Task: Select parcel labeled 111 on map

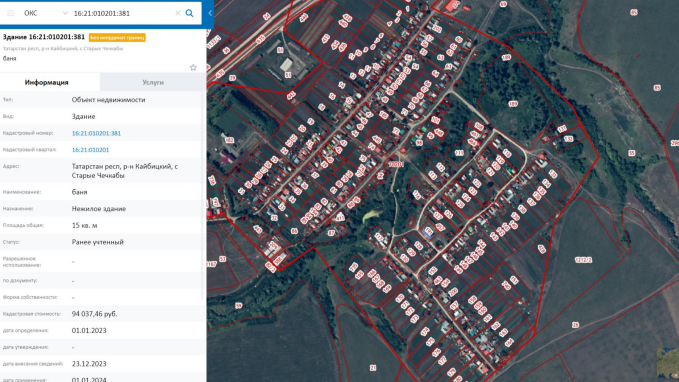Action: (459, 153)
